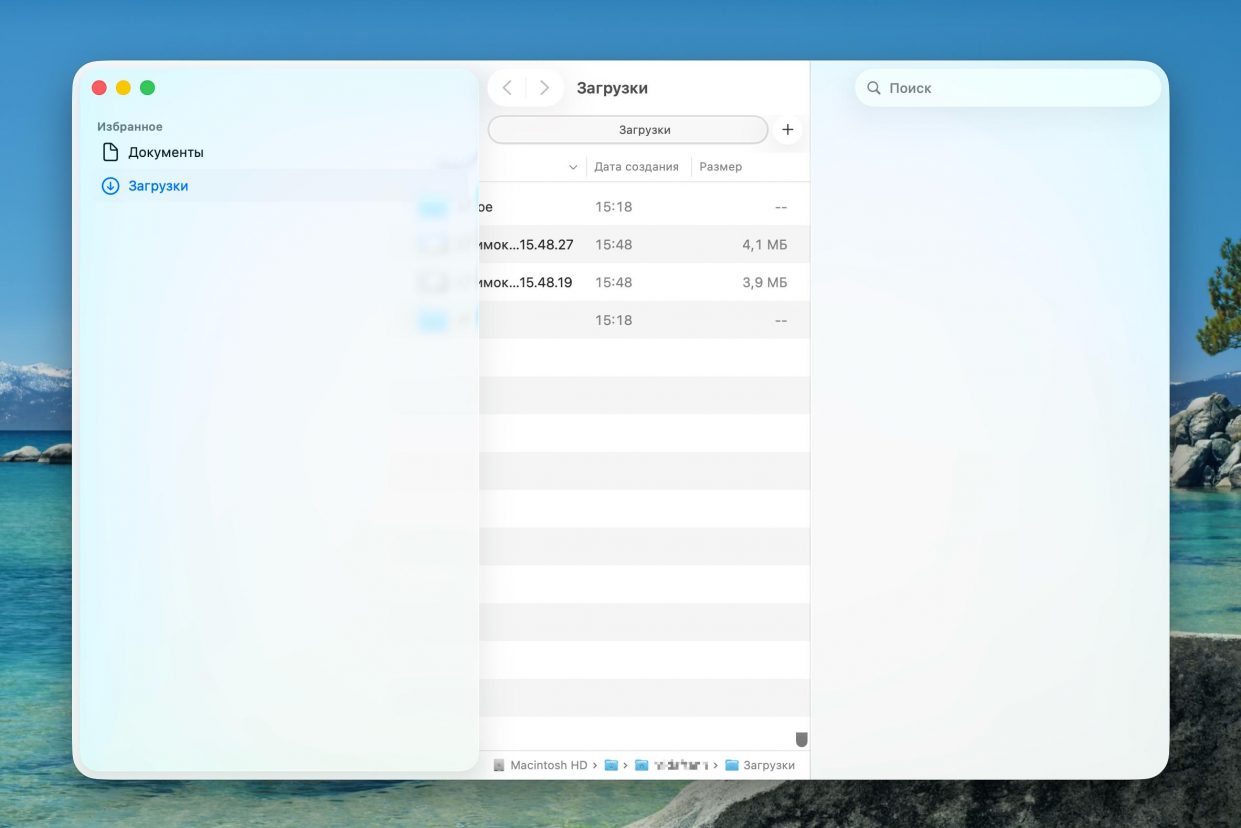Click Macintosh HD in the path bar

(x=549, y=765)
